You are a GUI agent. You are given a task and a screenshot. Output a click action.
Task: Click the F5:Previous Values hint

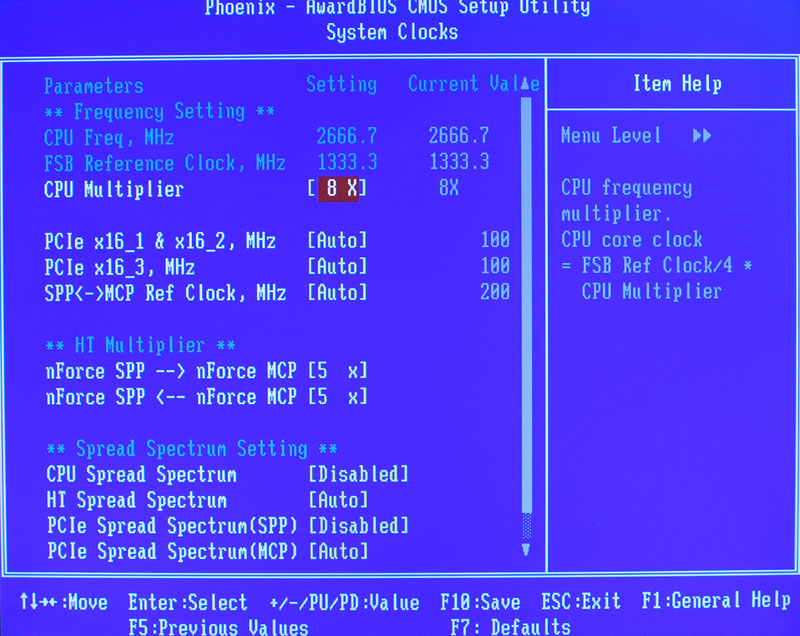pos(218,627)
